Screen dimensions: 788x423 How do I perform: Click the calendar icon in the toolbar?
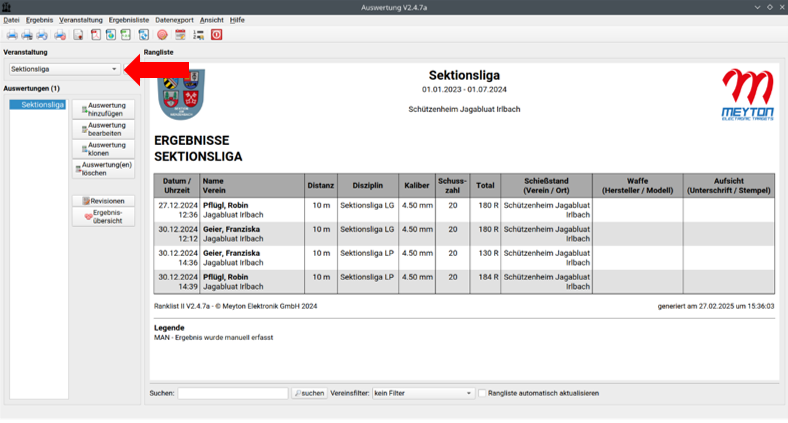pos(180,35)
